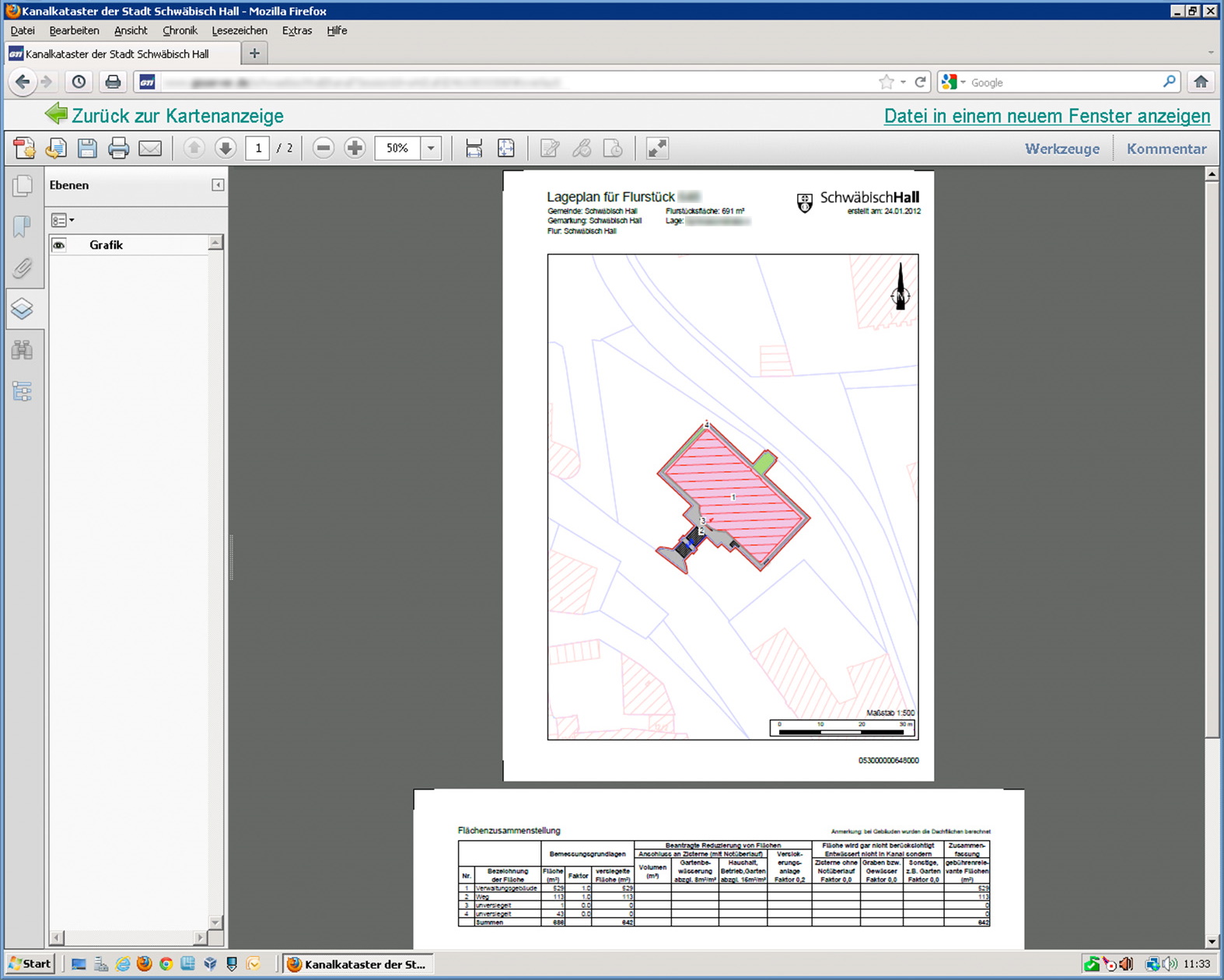Click Zurück zur Kartenanzeige link
This screenshot has width=1224, height=980.
177,116
